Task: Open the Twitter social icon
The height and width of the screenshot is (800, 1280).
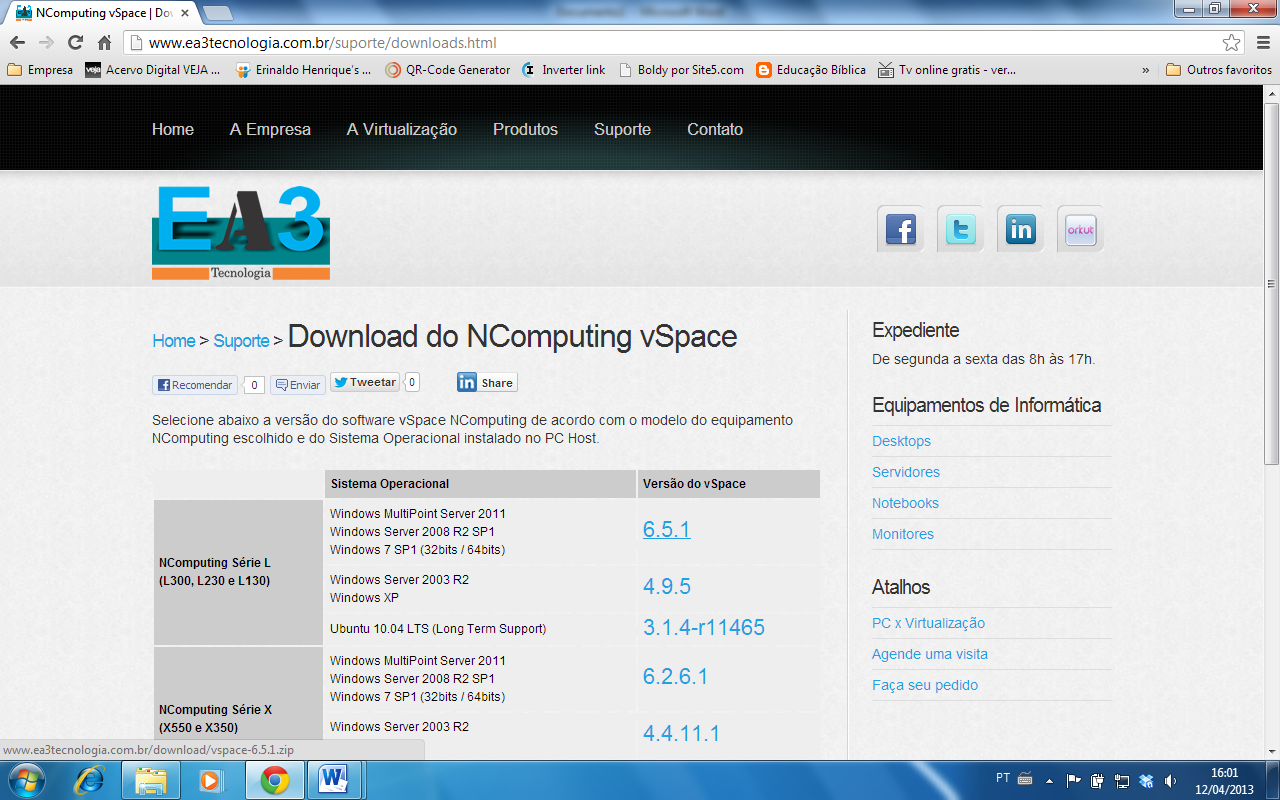Action: (x=960, y=230)
